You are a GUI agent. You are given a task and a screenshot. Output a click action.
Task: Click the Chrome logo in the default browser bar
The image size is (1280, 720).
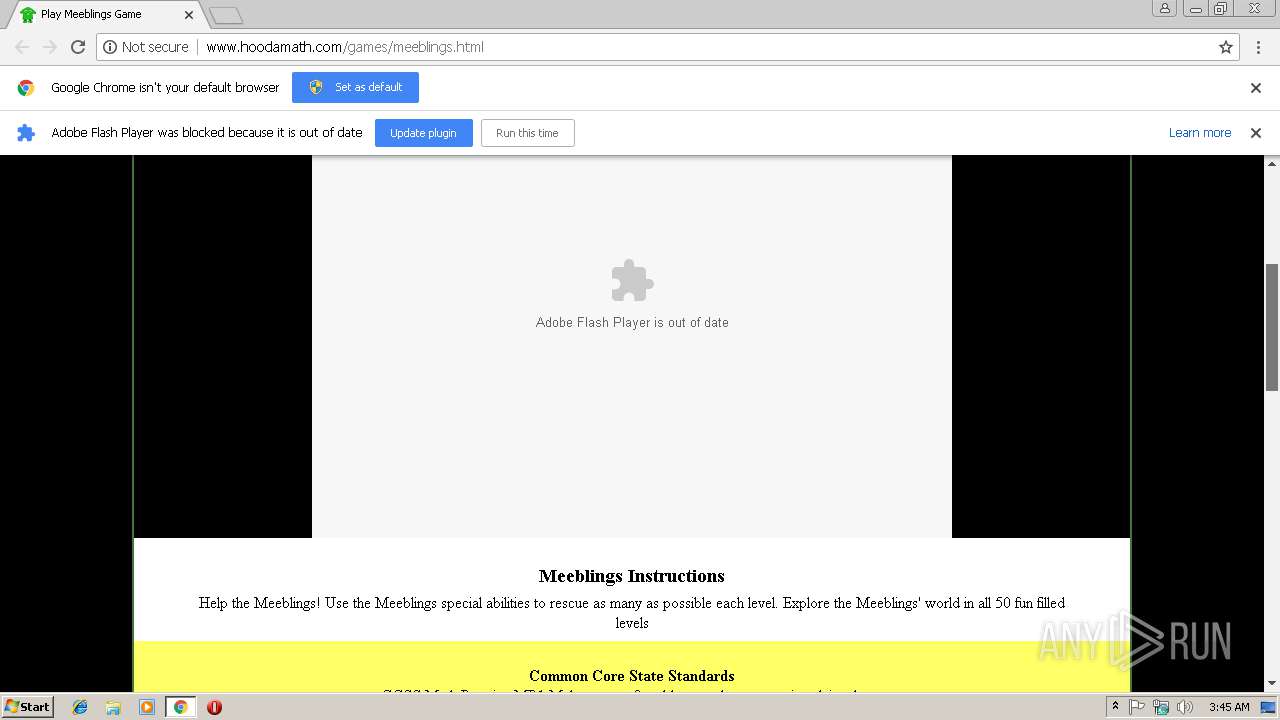26,88
